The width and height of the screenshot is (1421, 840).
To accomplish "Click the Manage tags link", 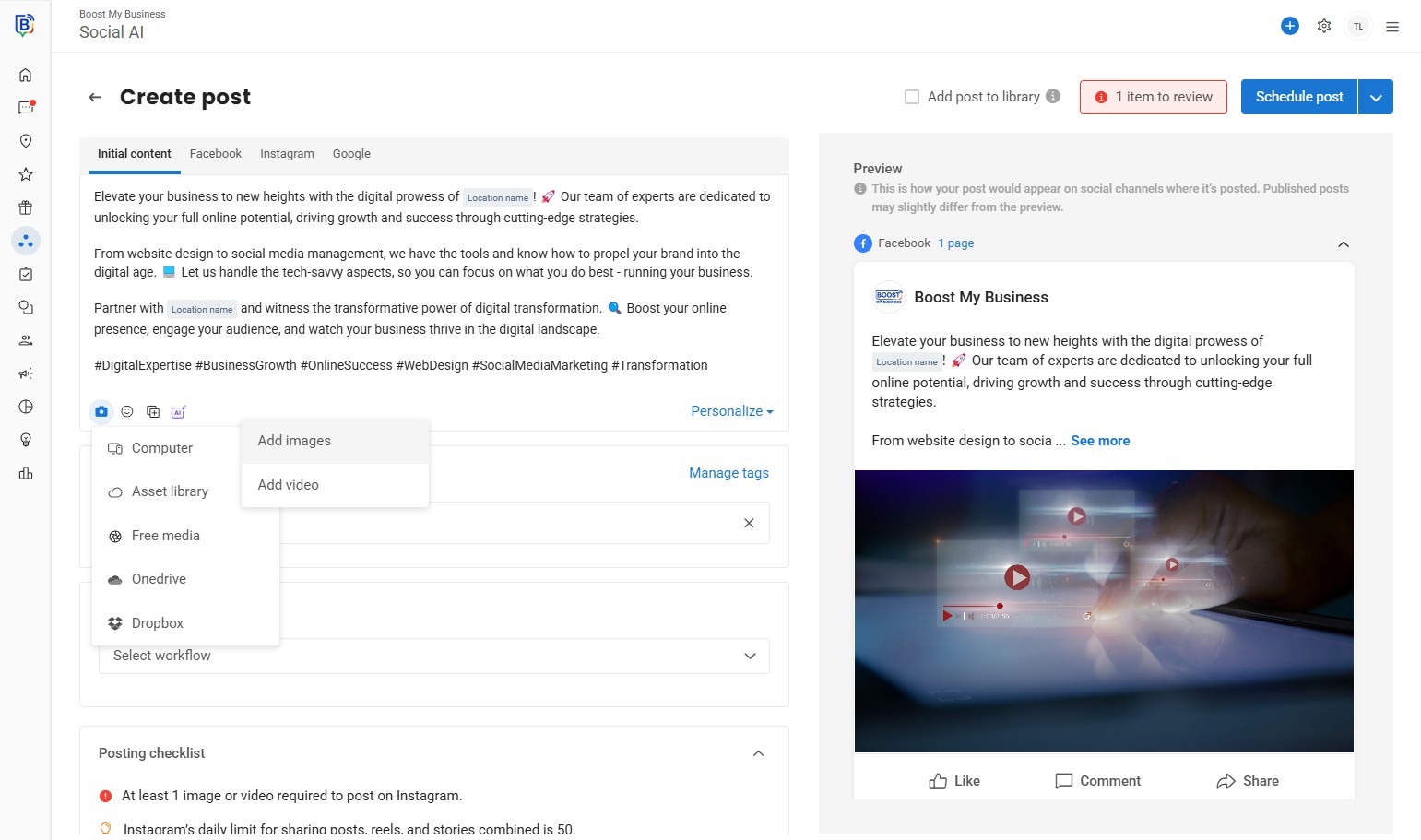I will coord(728,473).
